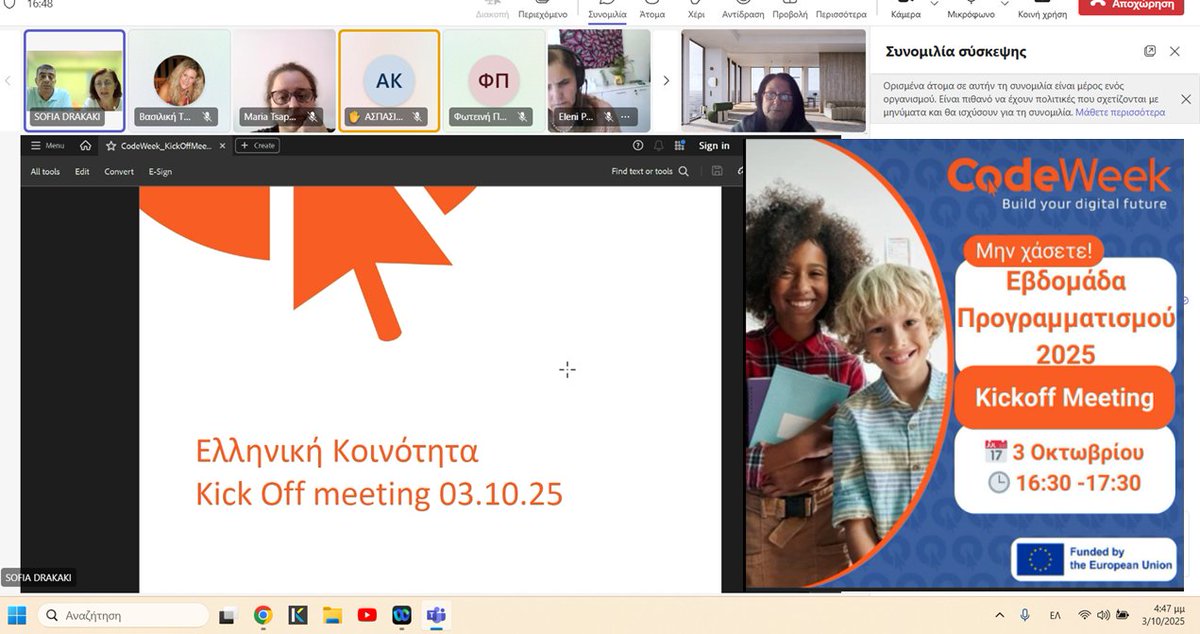Go to Acrobat Home icon
Image resolution: width=1200 pixels, height=634 pixels.
(86, 145)
